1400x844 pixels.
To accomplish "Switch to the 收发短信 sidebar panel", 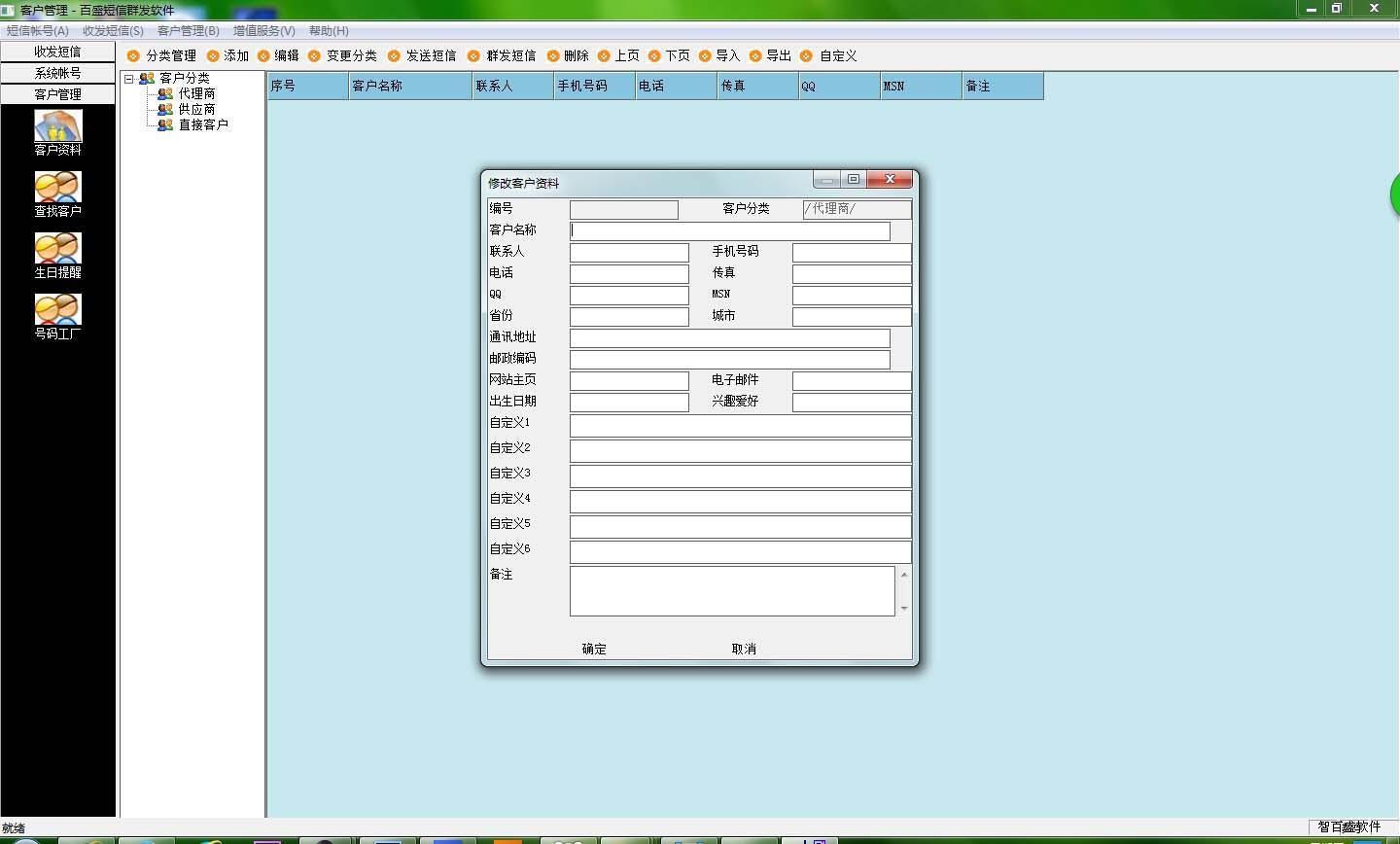I will 57,52.
